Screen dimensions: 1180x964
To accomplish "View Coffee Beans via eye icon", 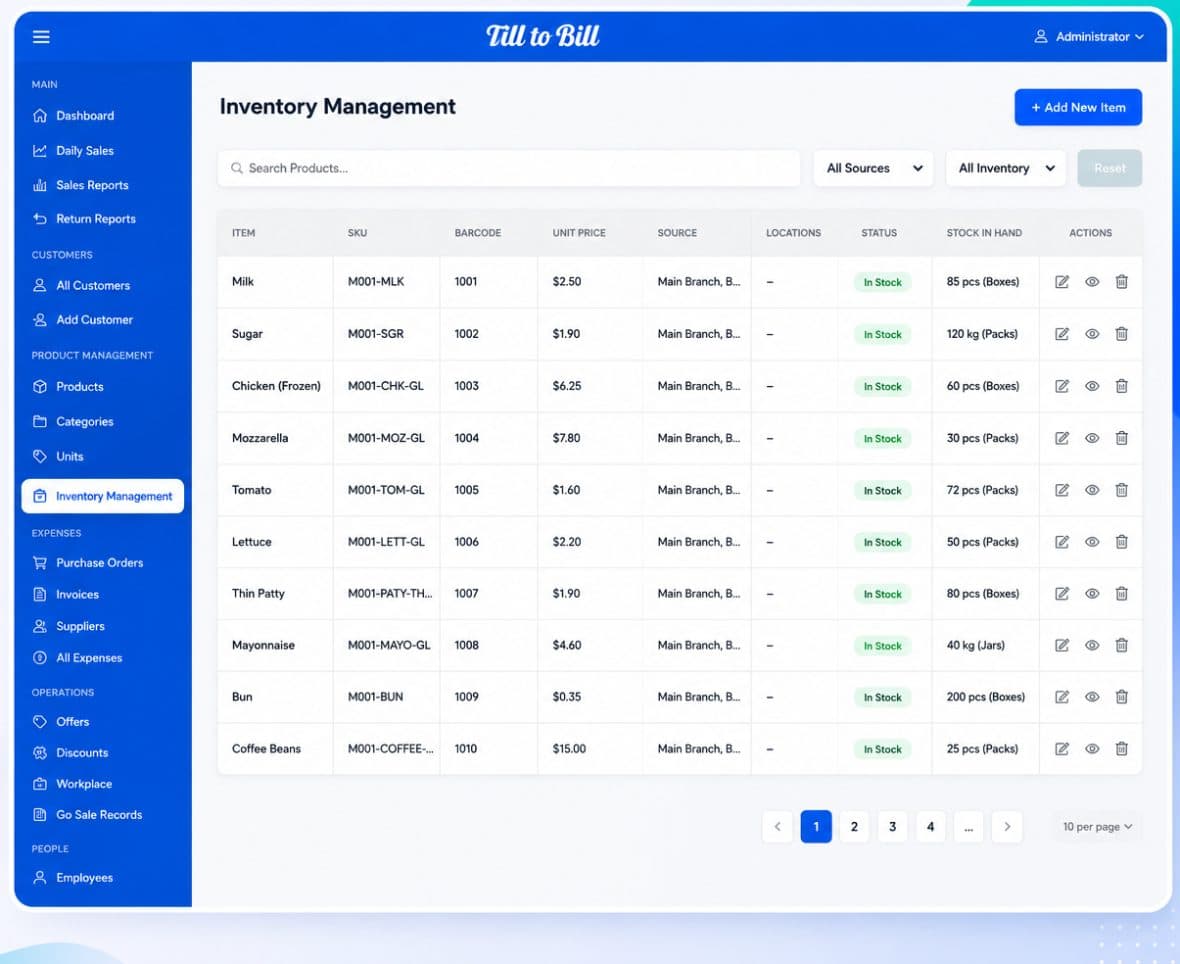I will pos(1092,749).
